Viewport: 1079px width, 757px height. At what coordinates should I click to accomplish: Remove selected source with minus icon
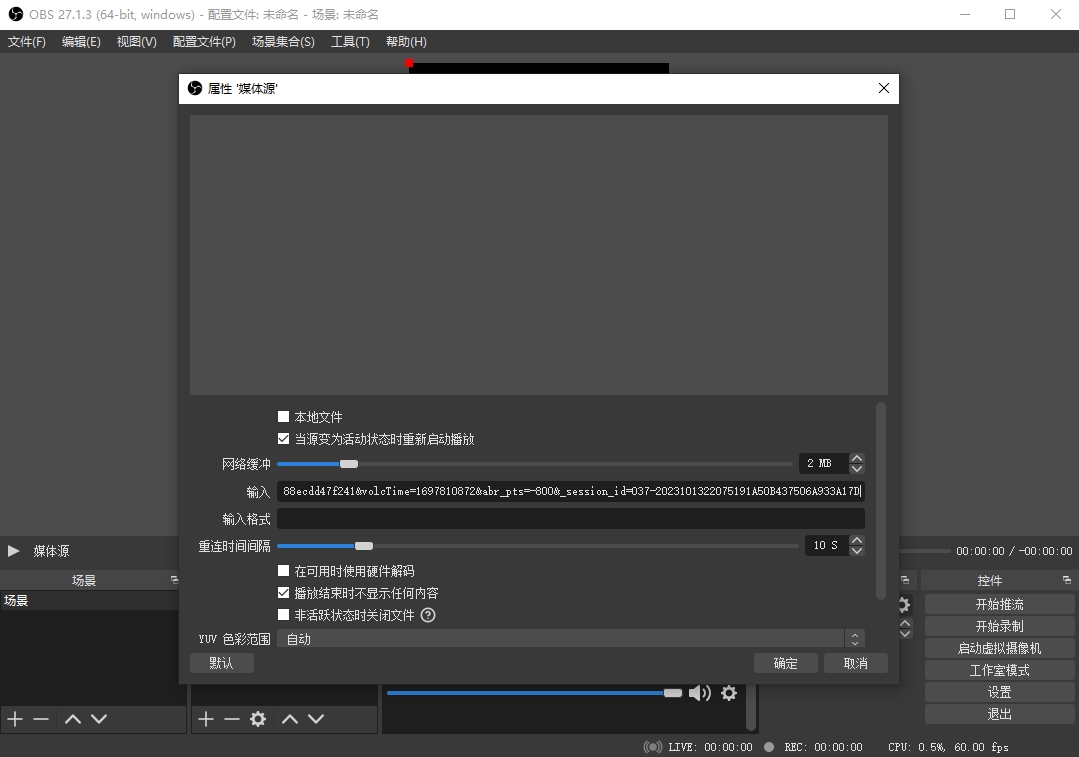click(x=232, y=719)
